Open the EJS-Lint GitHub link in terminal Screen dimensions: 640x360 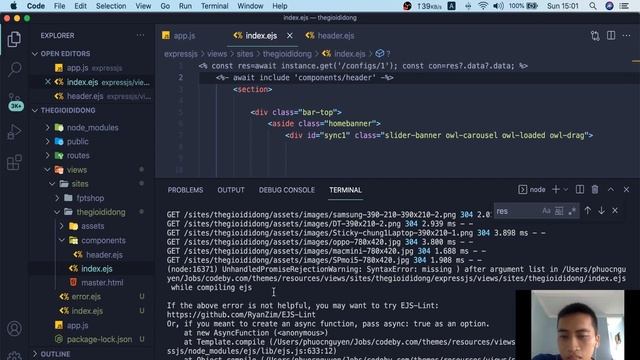(x=241, y=315)
